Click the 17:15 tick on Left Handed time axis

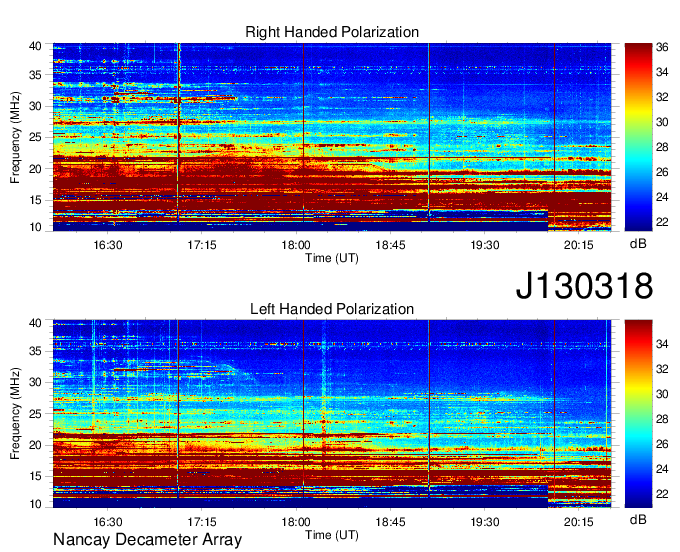coord(202,522)
